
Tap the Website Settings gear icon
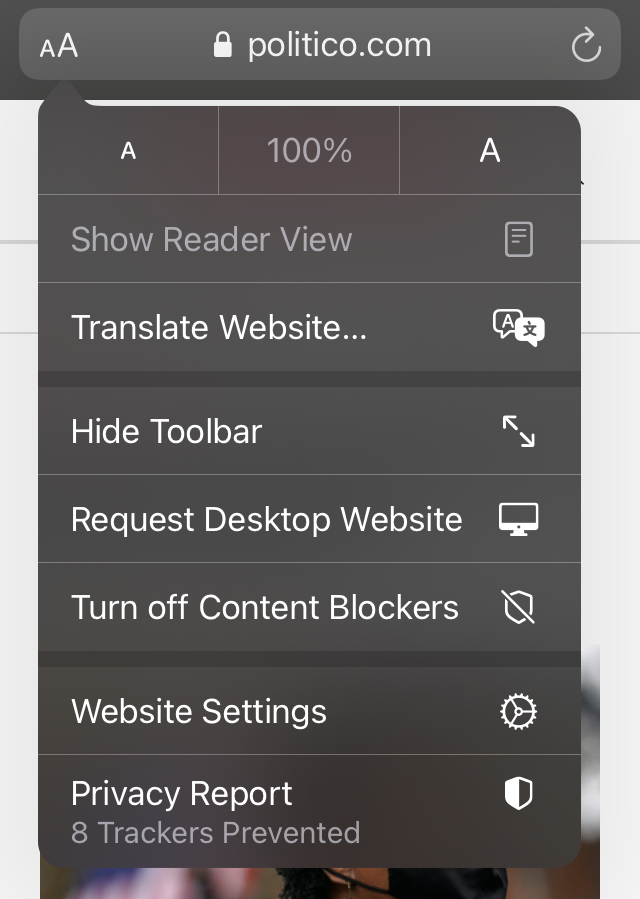click(x=518, y=711)
